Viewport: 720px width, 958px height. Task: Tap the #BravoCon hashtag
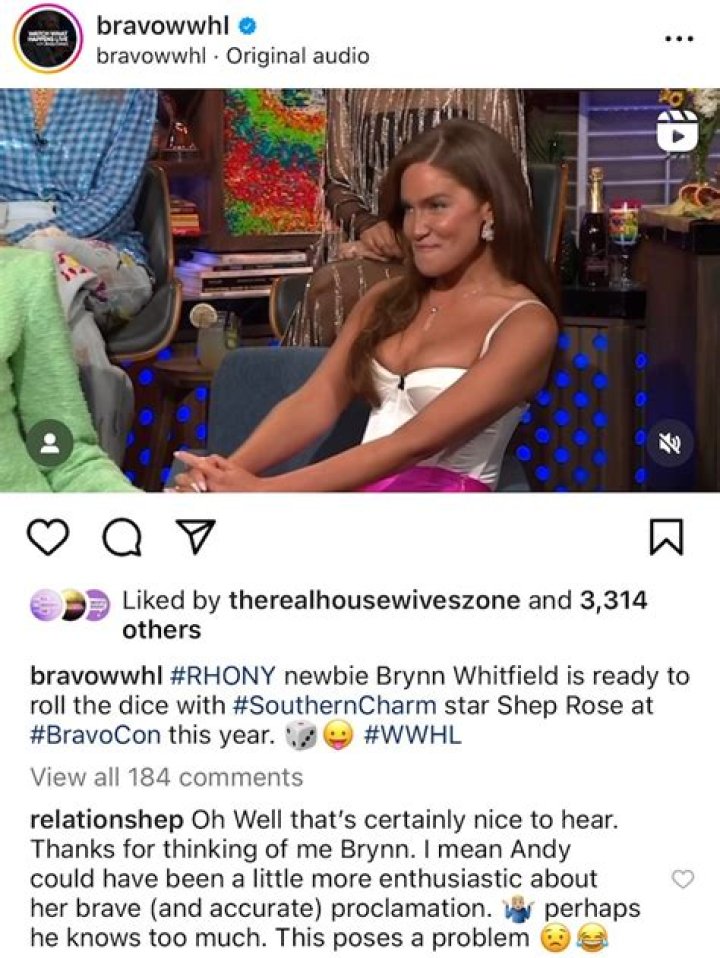coord(95,734)
